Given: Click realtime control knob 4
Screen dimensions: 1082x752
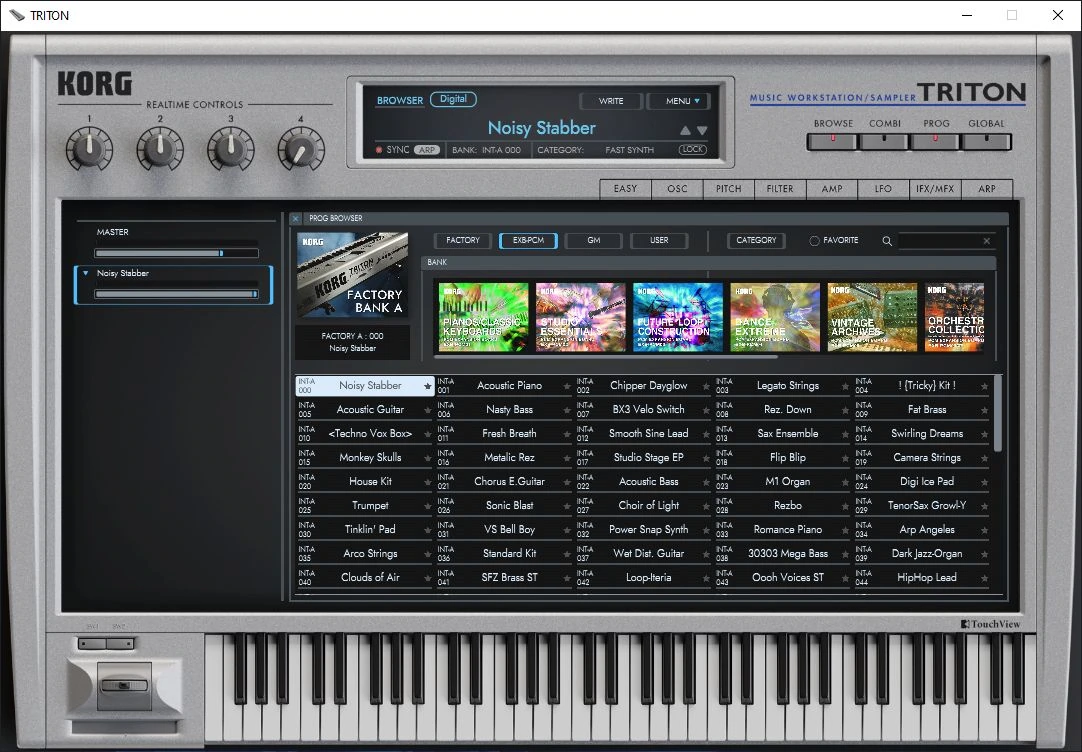Looking at the screenshot, I should 301,148.
